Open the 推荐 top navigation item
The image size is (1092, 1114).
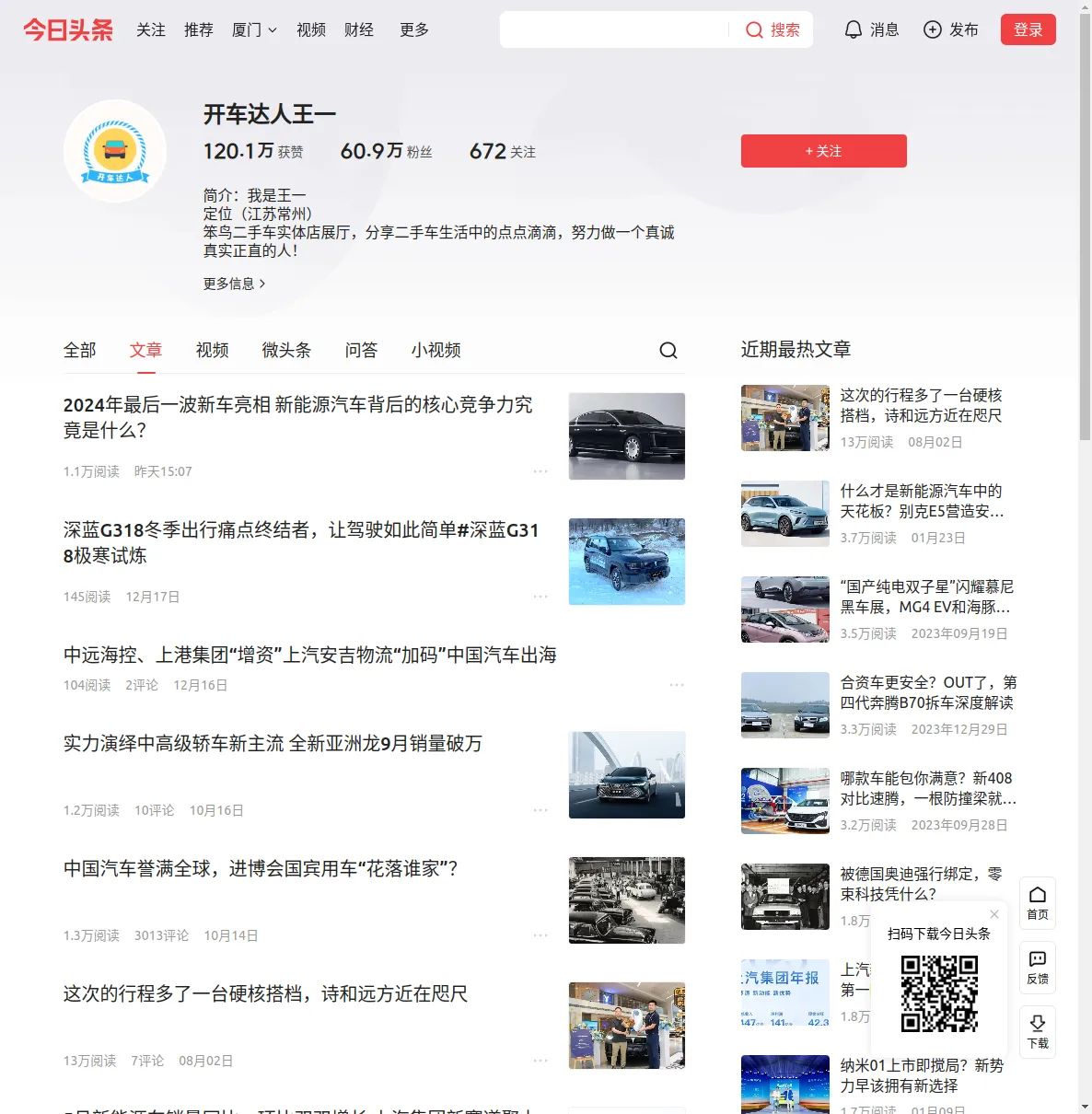(199, 29)
